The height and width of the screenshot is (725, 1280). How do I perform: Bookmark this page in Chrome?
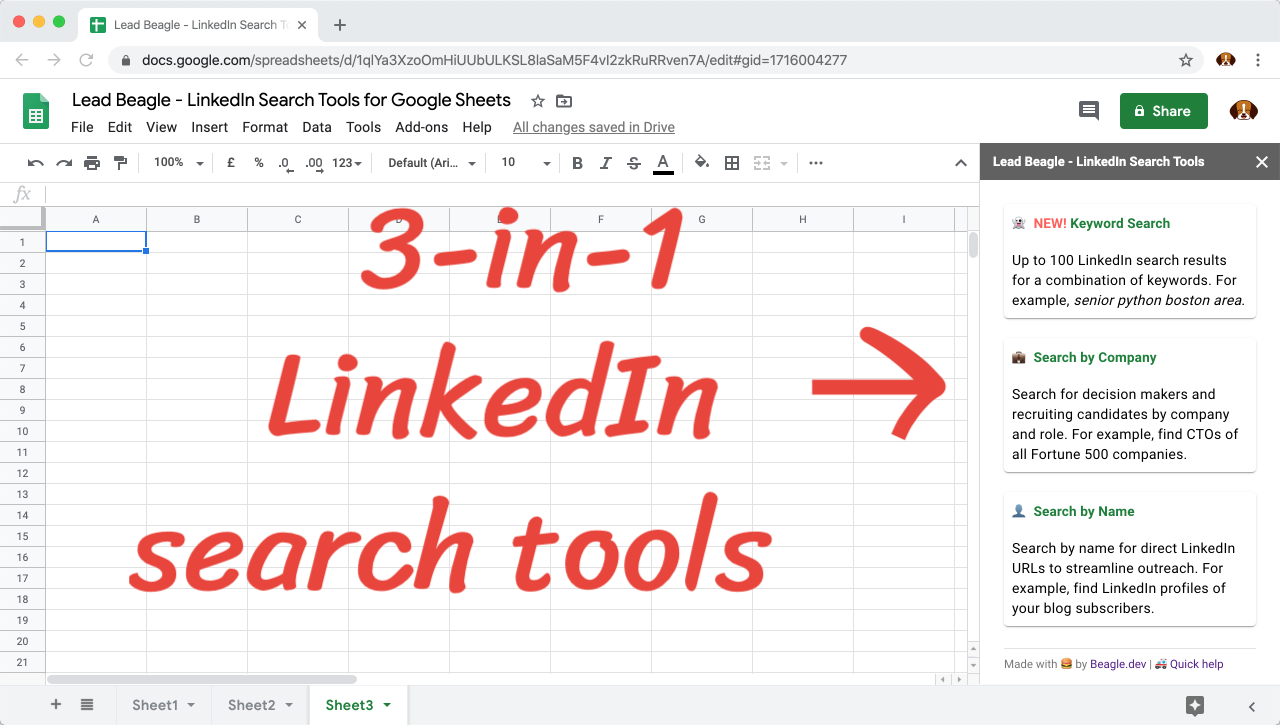coord(1186,60)
